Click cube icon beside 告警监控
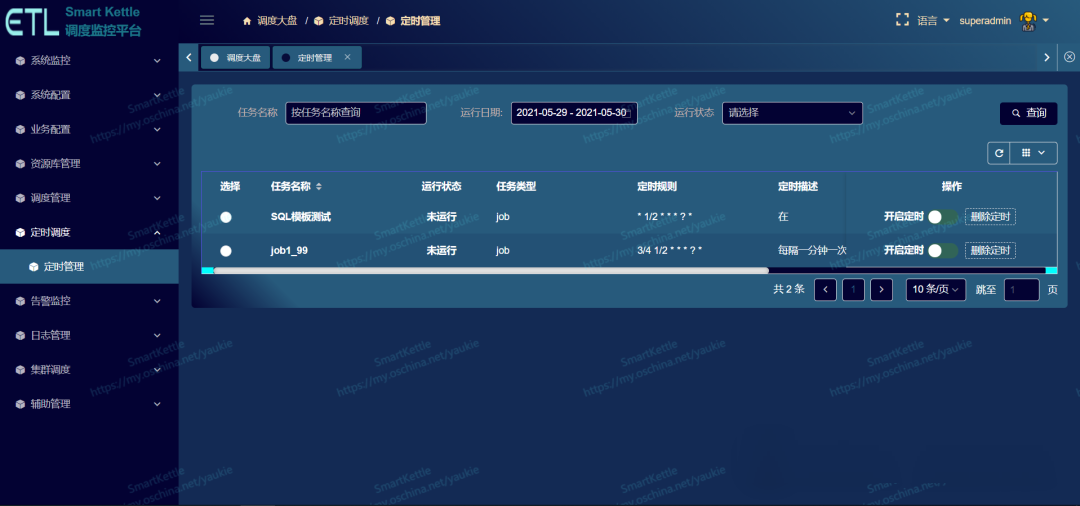The width and height of the screenshot is (1080, 506). [x=20, y=301]
